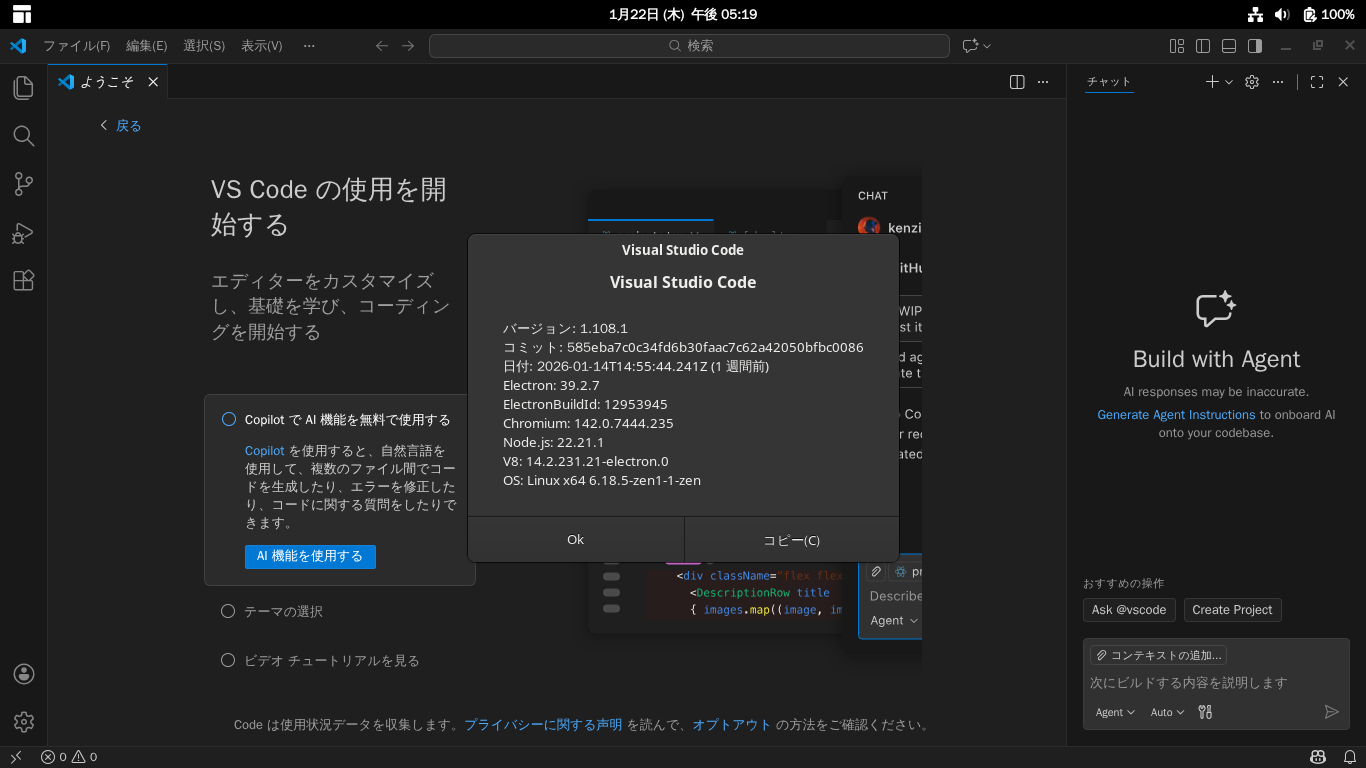Open the Agent mode dropdown in chat input
This screenshot has width=1366, height=768.
coord(1115,712)
